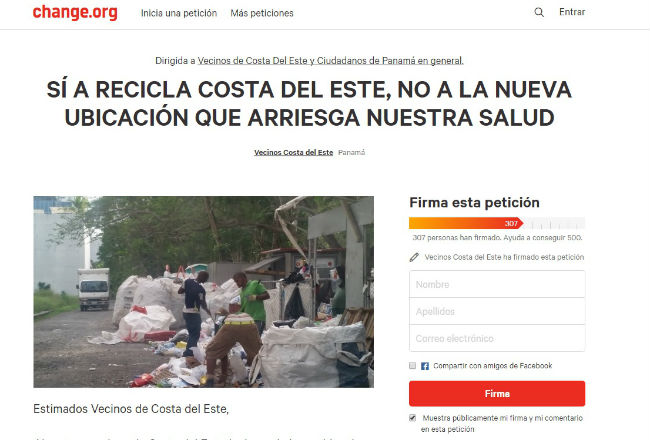The height and width of the screenshot is (440, 650).
Task: Enable Compartir con amigos de Facebook checkbox
Action: pyautogui.click(x=412, y=365)
